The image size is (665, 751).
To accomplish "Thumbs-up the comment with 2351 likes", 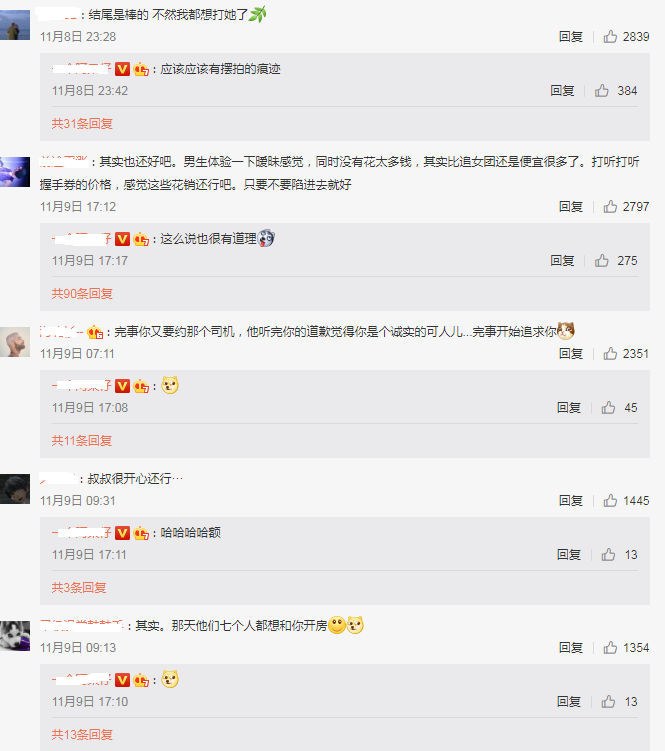I will 610,353.
